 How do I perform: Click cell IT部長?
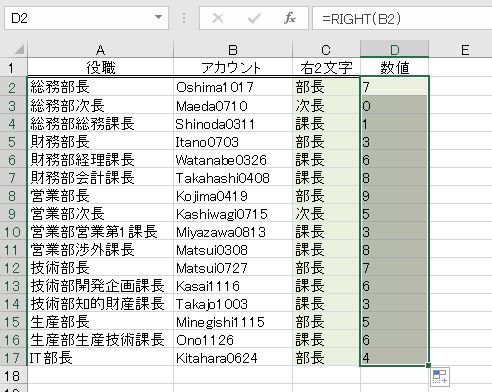(100, 358)
